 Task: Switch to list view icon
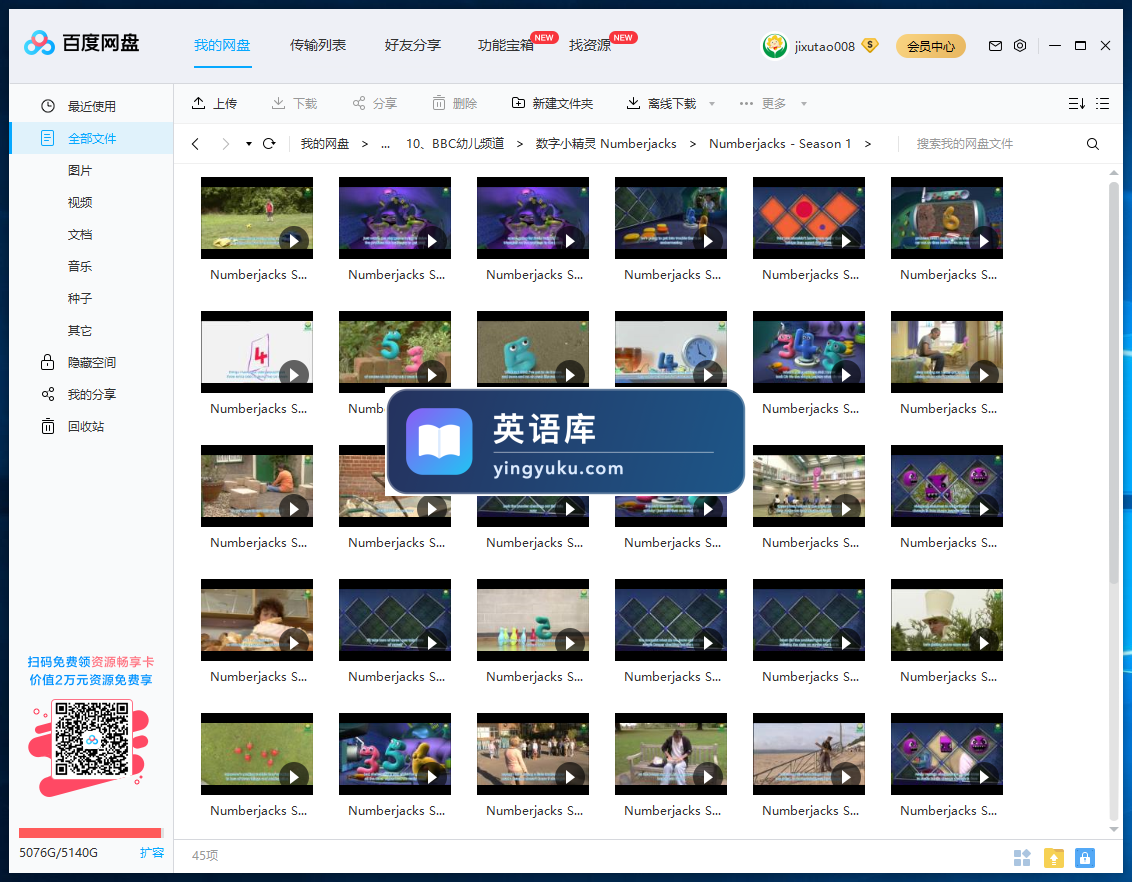[1102, 104]
